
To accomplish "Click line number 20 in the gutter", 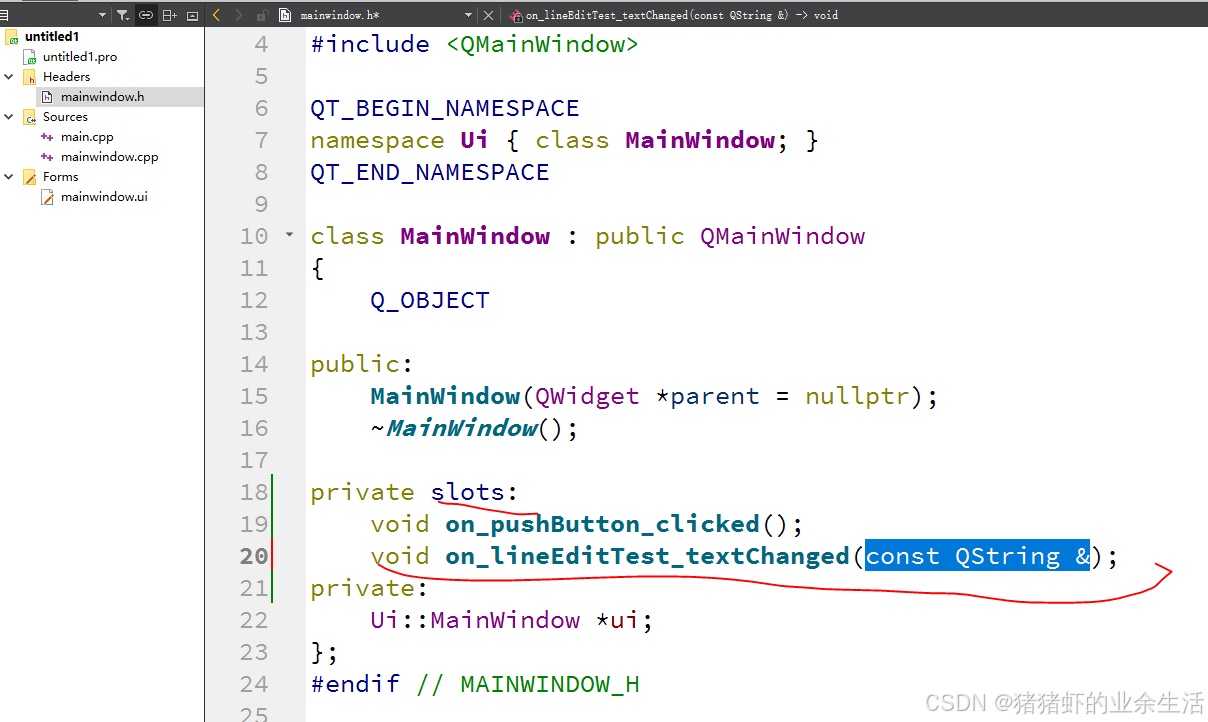I will click(254, 556).
